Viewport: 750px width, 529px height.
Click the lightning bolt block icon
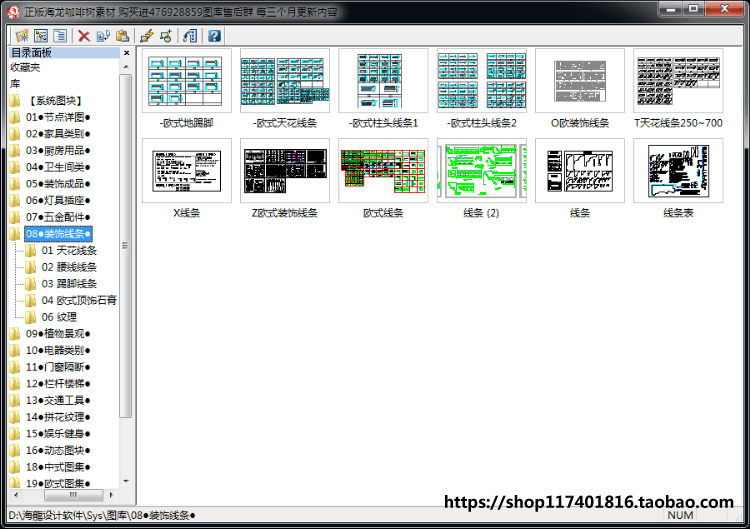pyautogui.click(x=147, y=36)
